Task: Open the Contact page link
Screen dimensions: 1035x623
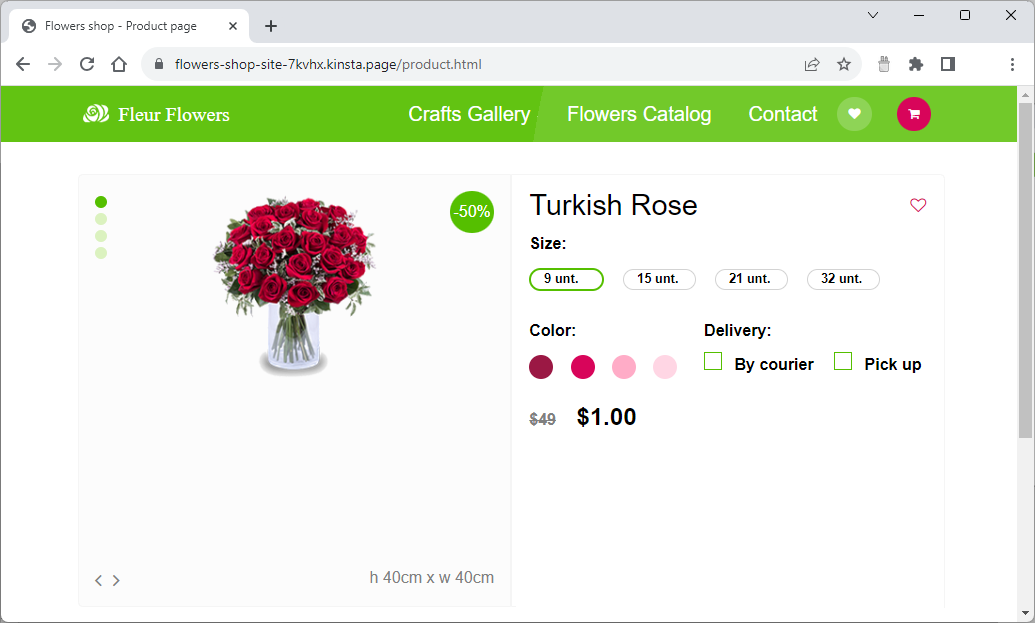Action: pyautogui.click(x=783, y=114)
